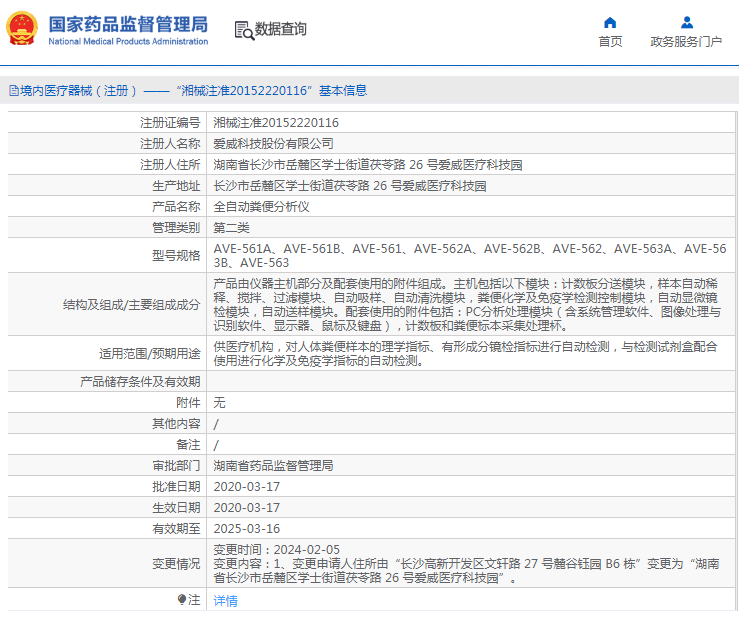Click the 首页 home icon
The width and height of the screenshot is (739, 618).
(610, 23)
